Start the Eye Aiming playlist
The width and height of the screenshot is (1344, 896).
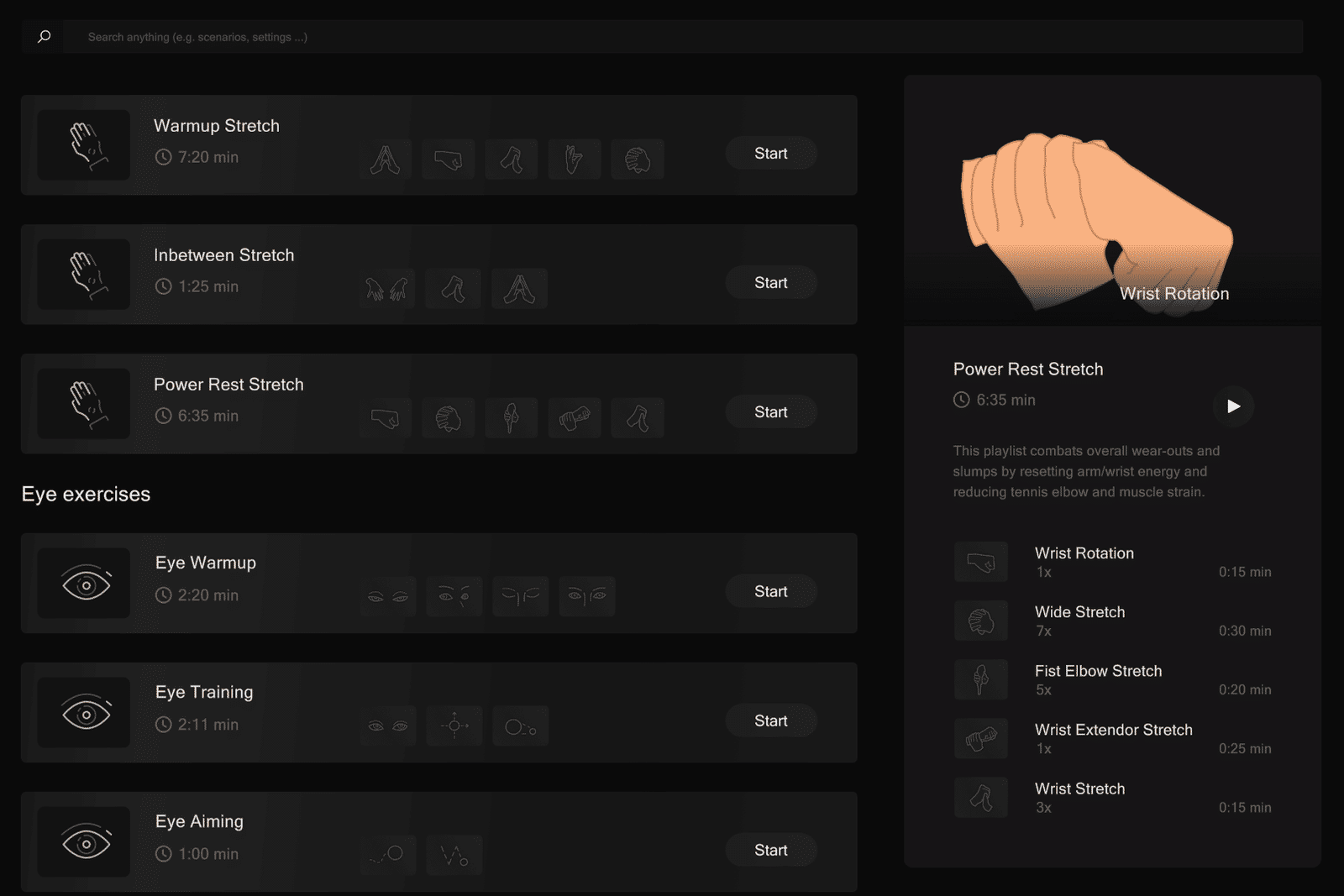(x=771, y=851)
